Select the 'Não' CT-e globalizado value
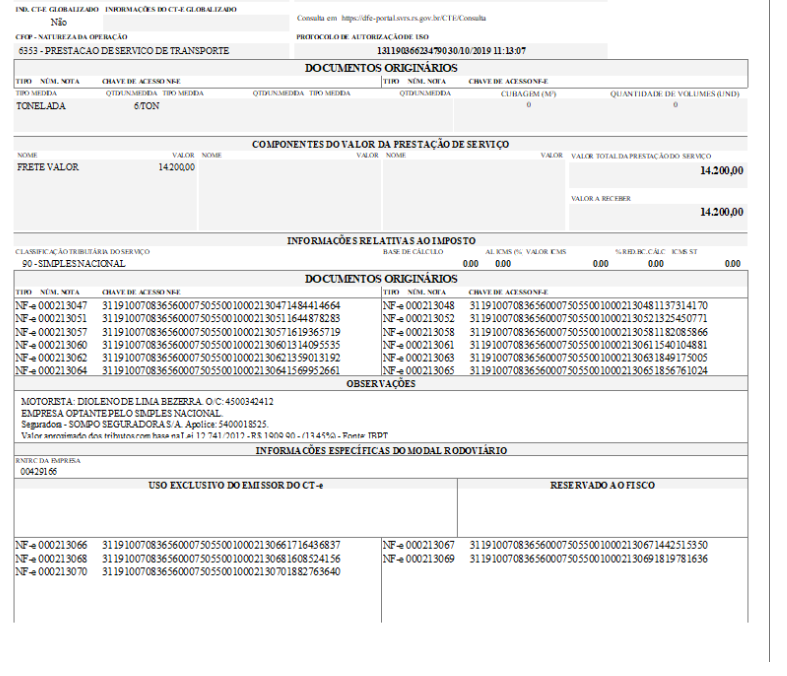The image size is (787, 676). 59,22
